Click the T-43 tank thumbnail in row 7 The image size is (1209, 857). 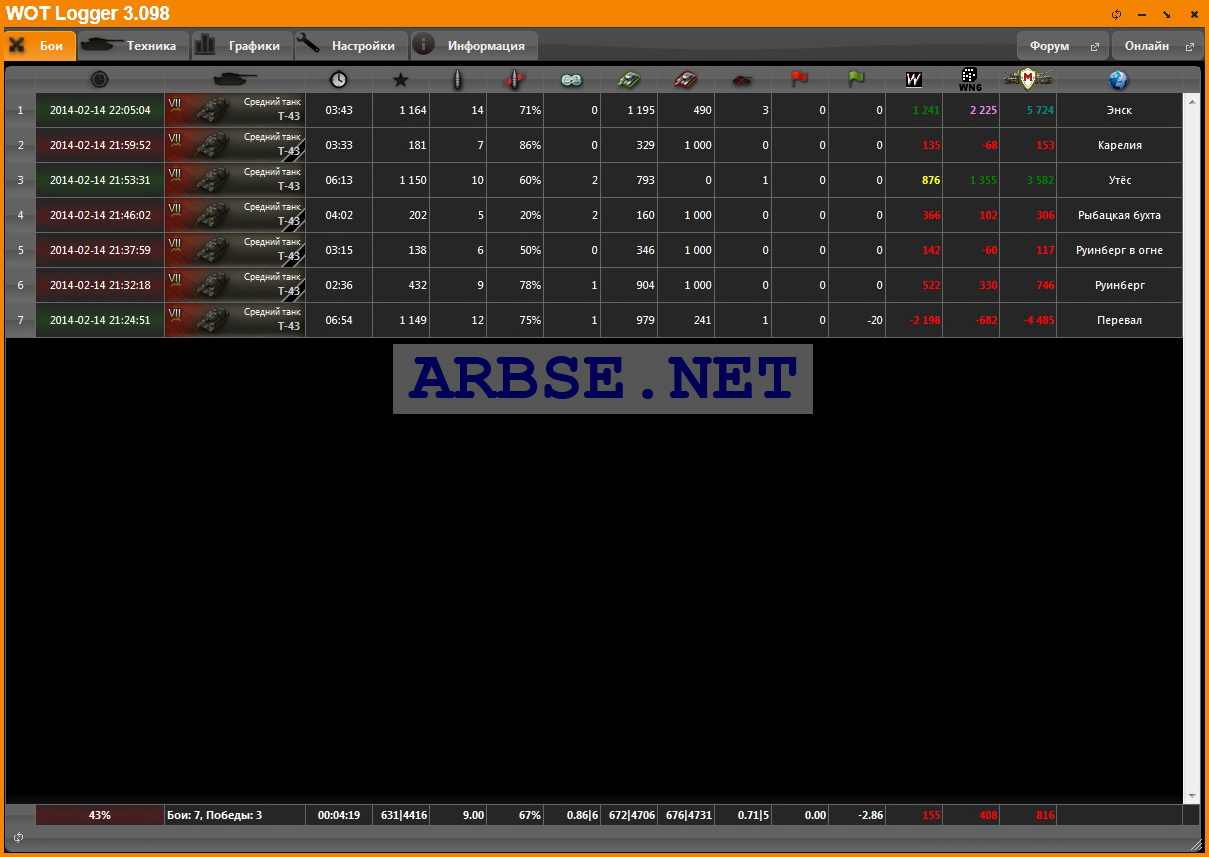235,320
